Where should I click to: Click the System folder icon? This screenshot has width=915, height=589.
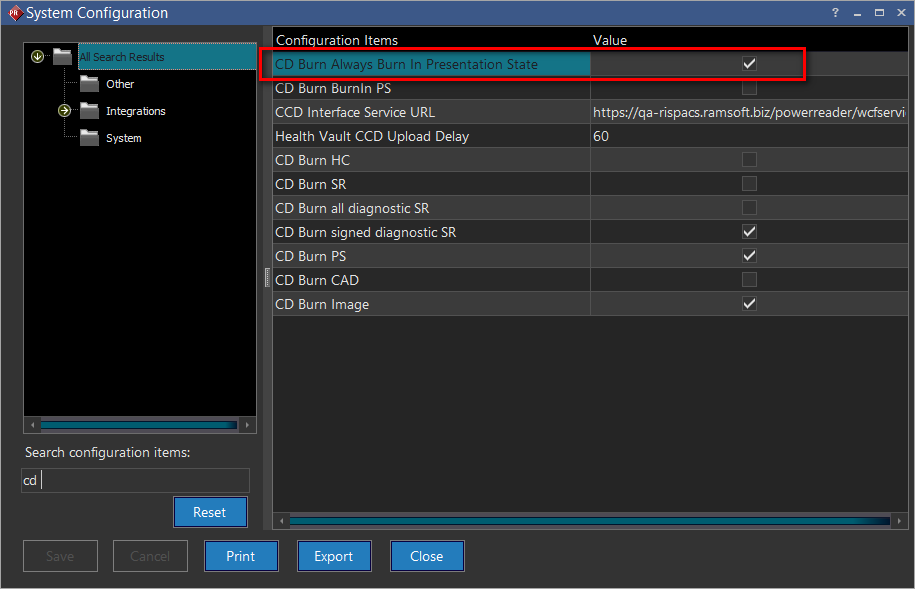pyautogui.click(x=90, y=138)
